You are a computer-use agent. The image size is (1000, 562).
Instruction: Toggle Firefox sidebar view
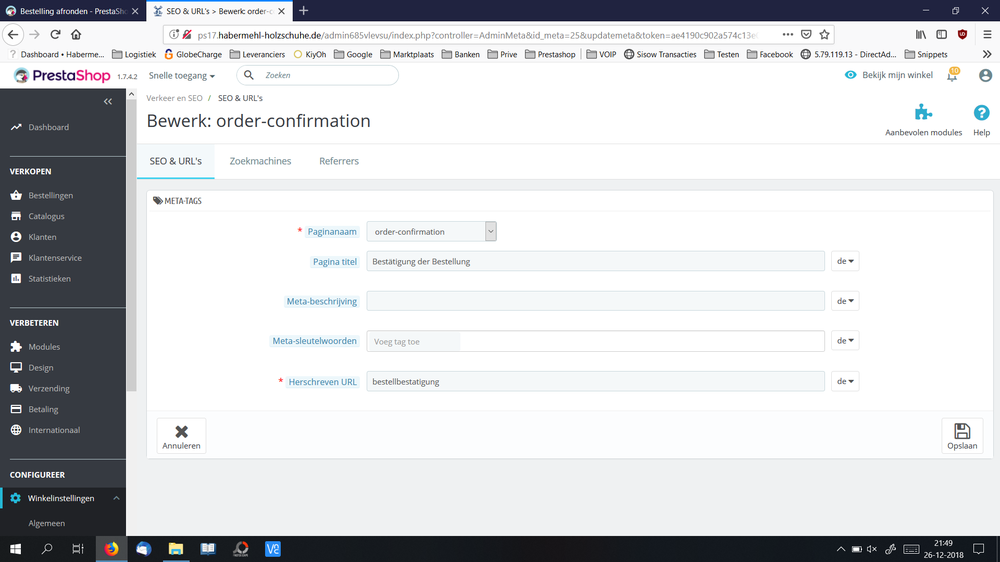[941, 34]
